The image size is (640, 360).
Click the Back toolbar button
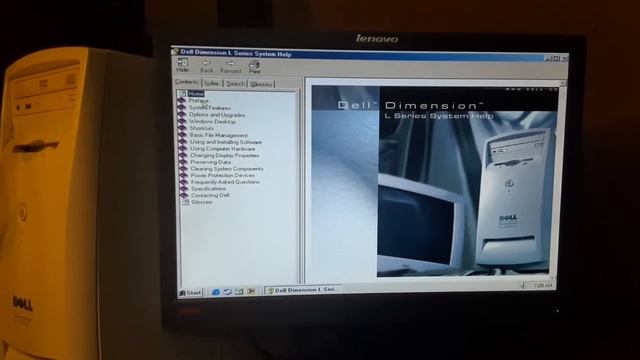[x=207, y=66]
